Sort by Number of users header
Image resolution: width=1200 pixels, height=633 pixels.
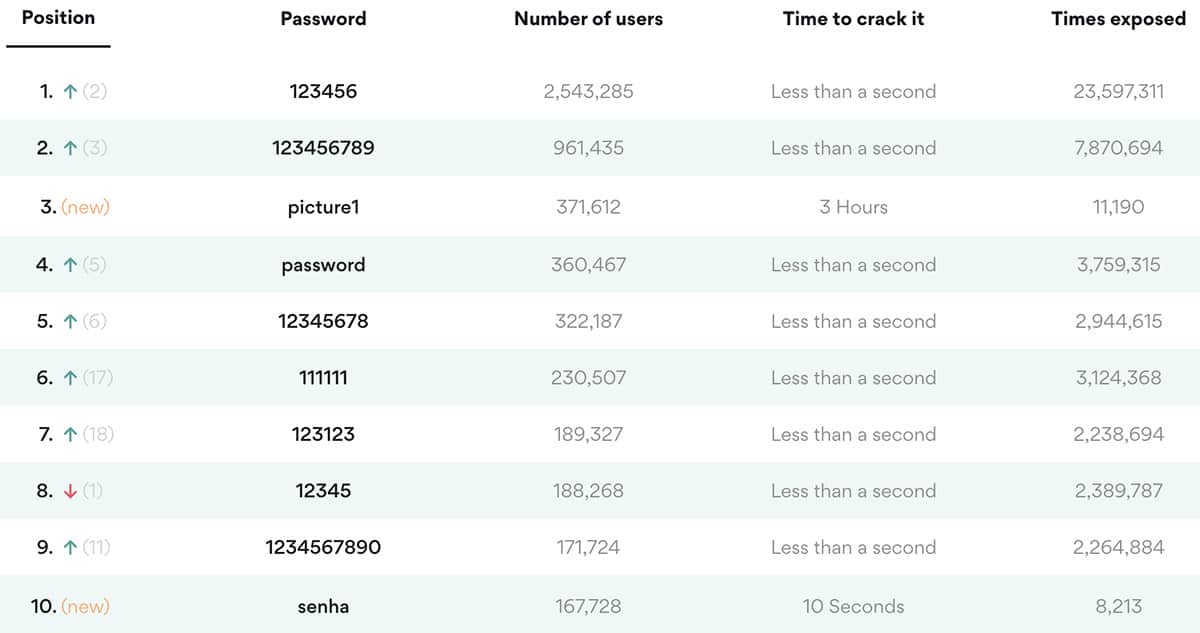click(588, 19)
